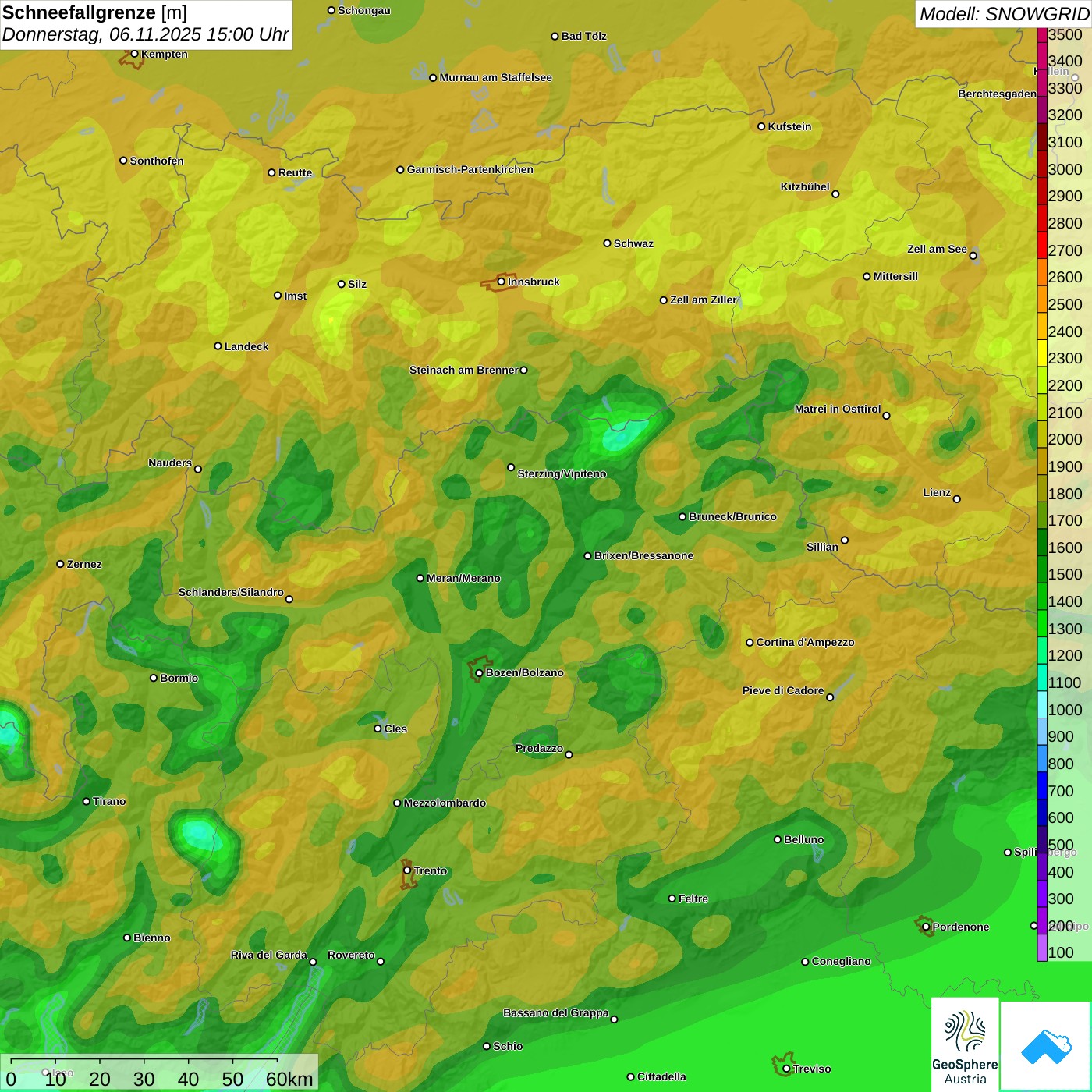Viewport: 1092px width, 1092px height.
Task: Click the Bozen/Bolzano city marker
Action: (479, 672)
